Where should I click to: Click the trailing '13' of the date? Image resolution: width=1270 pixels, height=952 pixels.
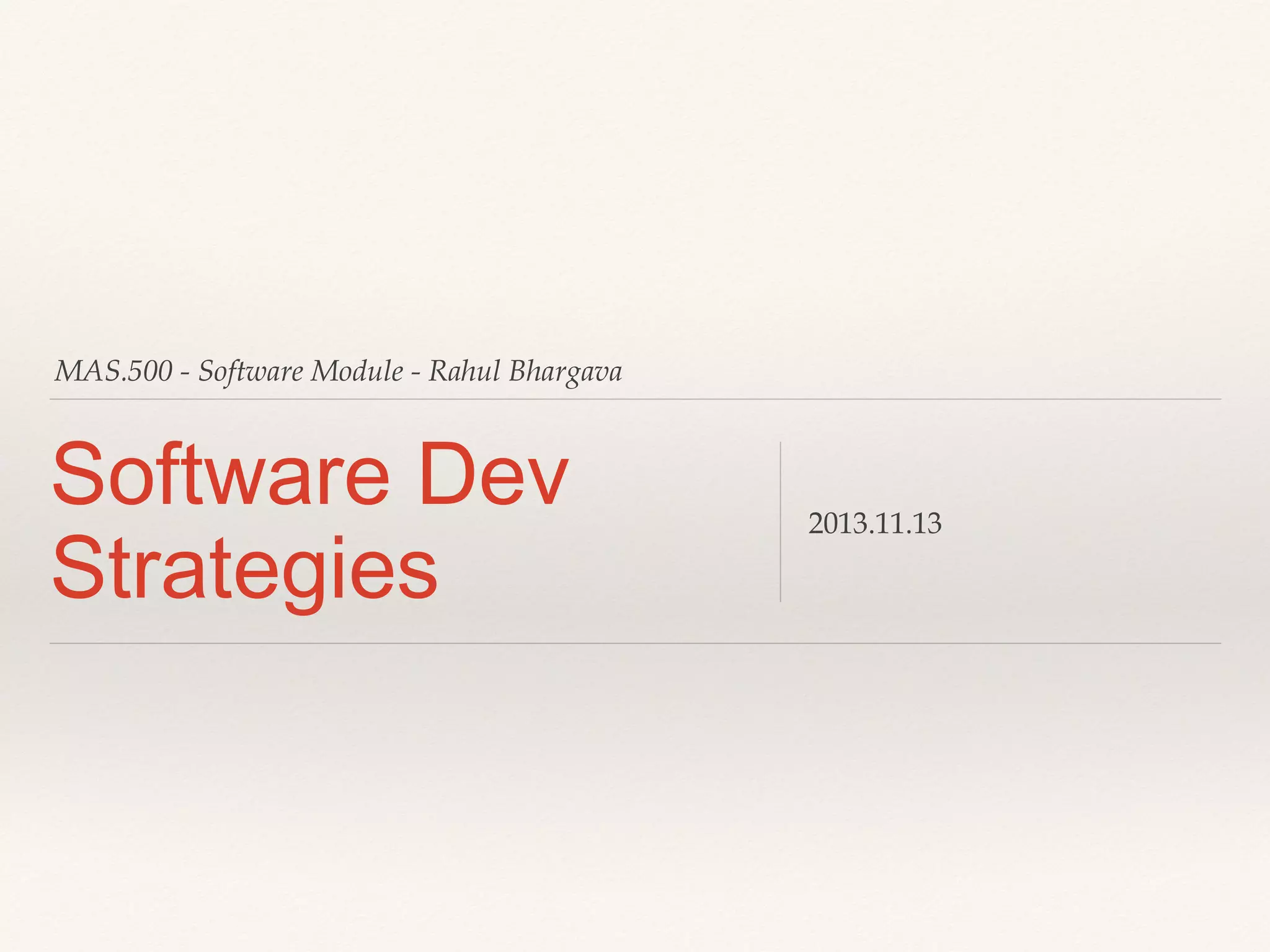(x=927, y=524)
